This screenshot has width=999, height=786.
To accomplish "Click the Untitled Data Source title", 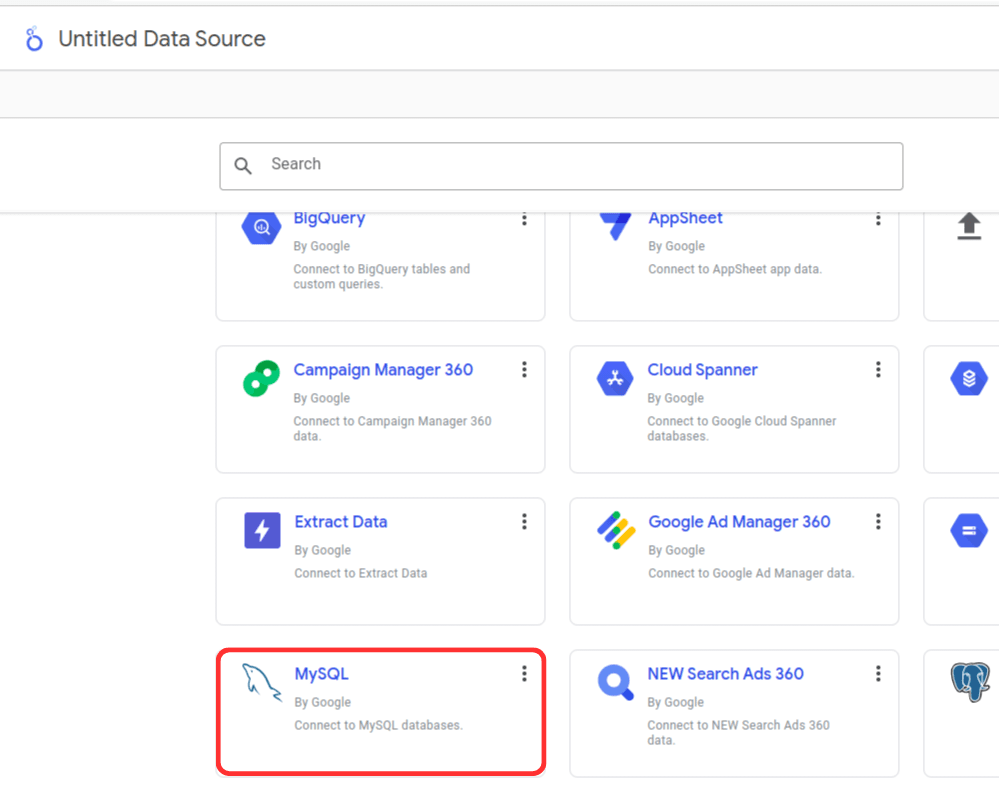I will coord(162,39).
